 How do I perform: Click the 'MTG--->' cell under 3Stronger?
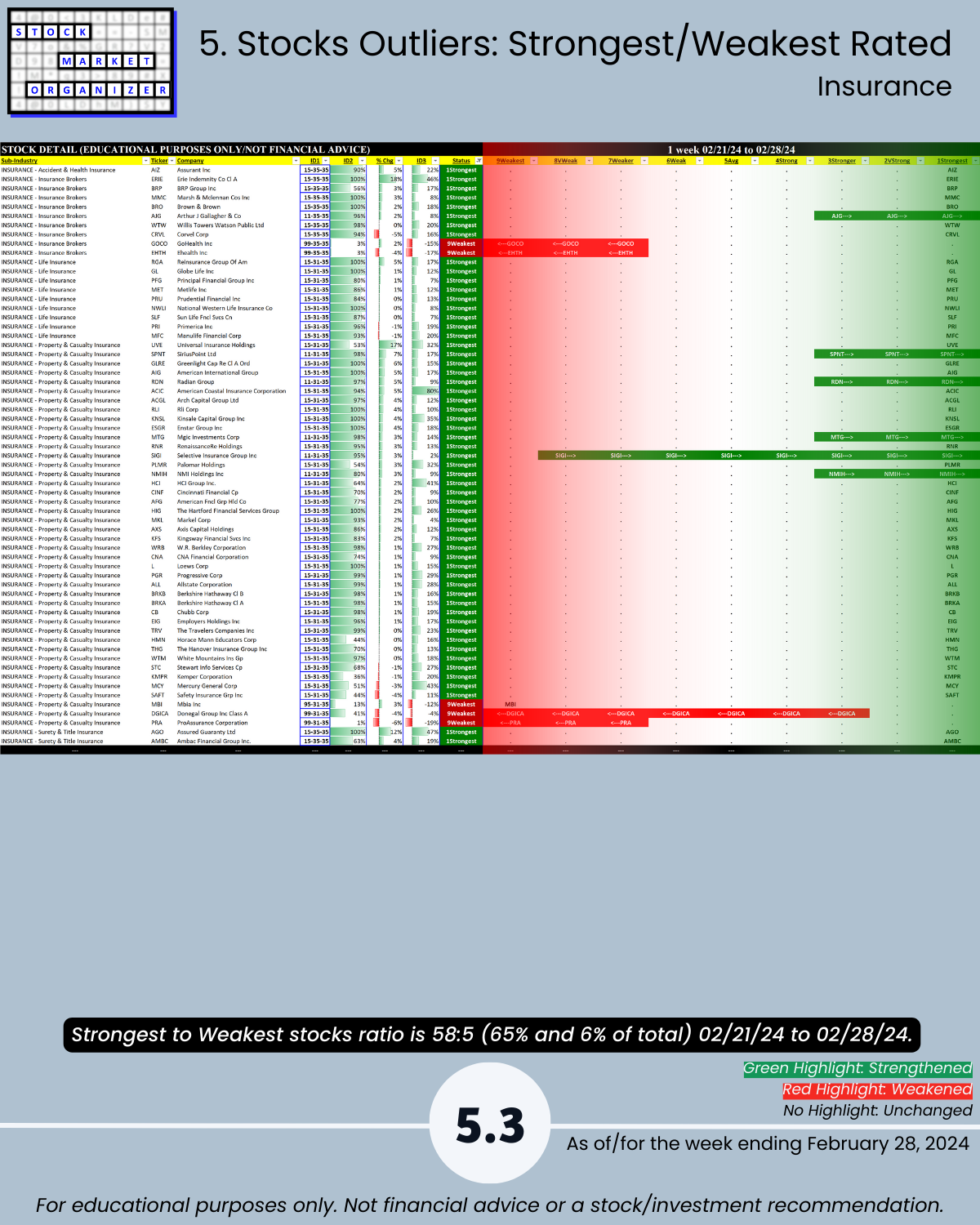pos(842,437)
